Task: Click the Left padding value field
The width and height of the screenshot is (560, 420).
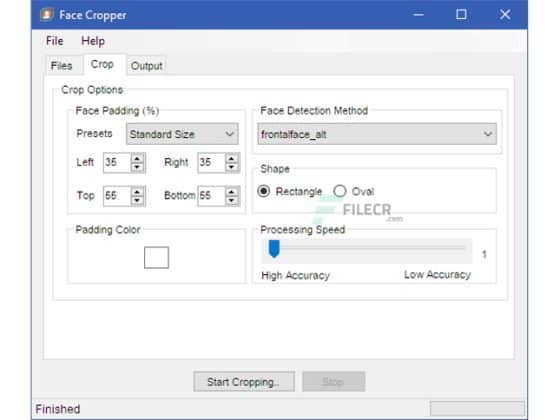Action: pyautogui.click(x=117, y=162)
